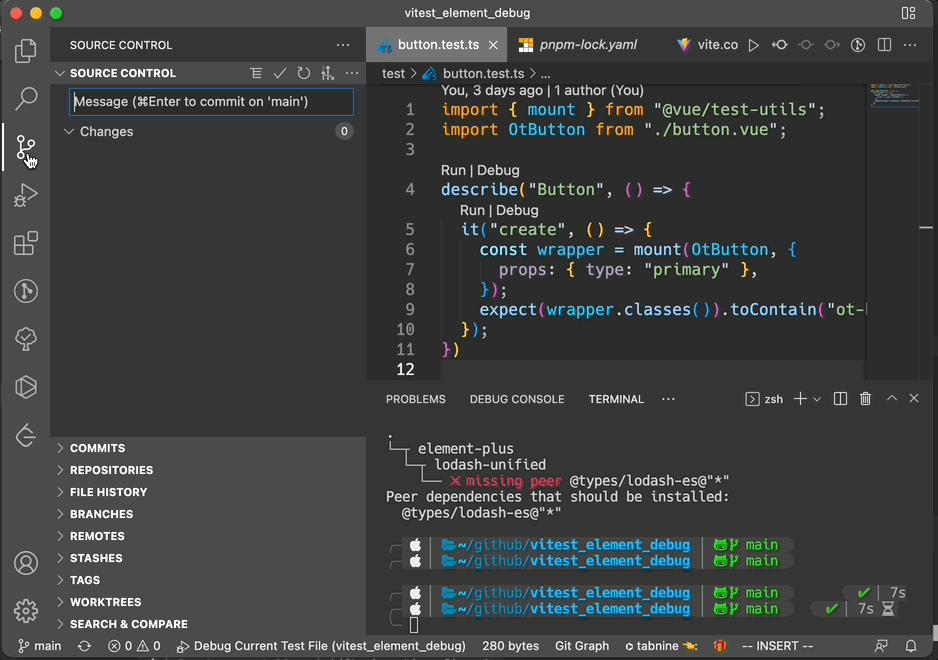Switch to the PROBLEMS panel tab
This screenshot has height=660, width=938.
[415, 399]
